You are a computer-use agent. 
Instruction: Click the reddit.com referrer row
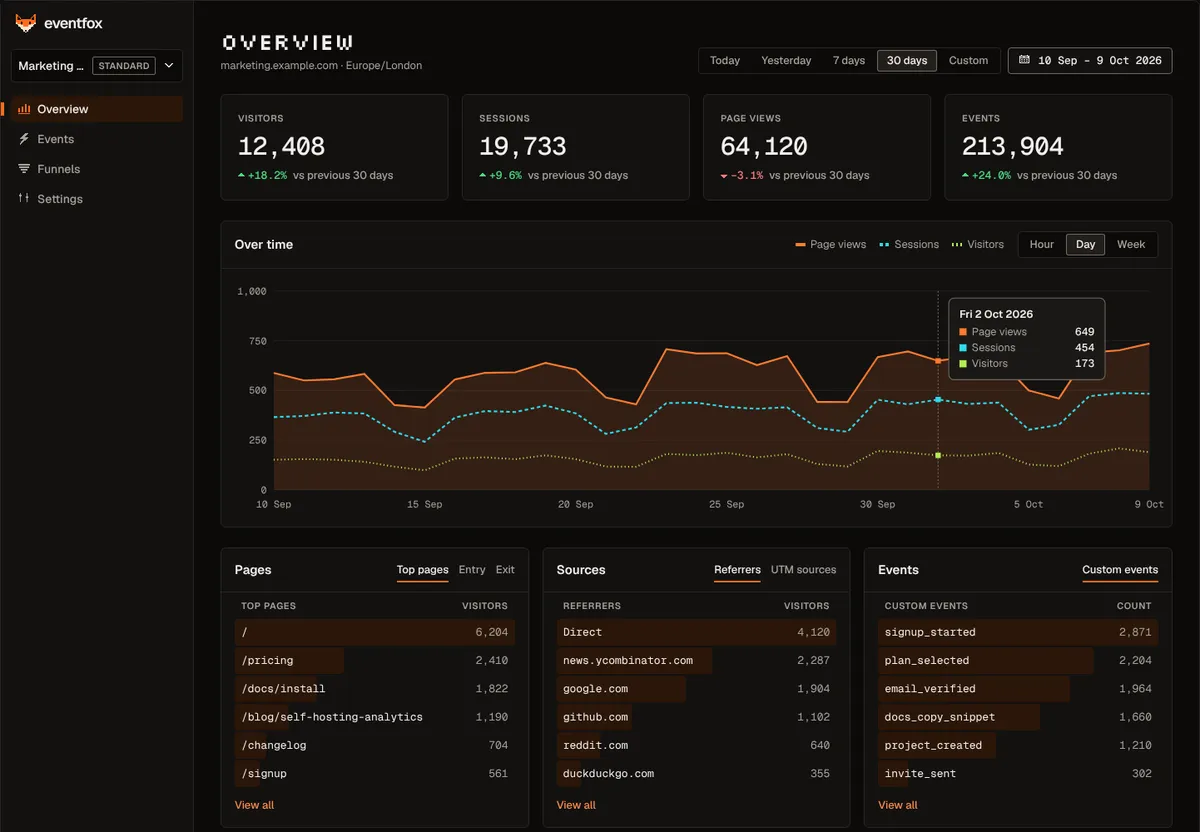pos(697,745)
